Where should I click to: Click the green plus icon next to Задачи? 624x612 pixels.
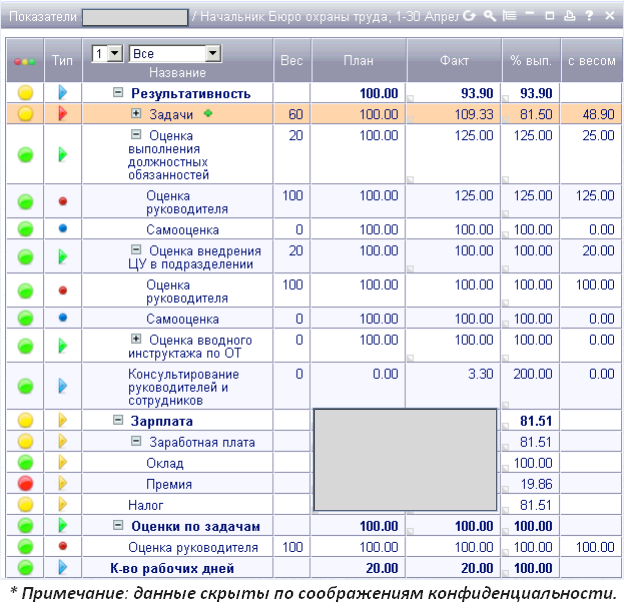(x=208, y=113)
